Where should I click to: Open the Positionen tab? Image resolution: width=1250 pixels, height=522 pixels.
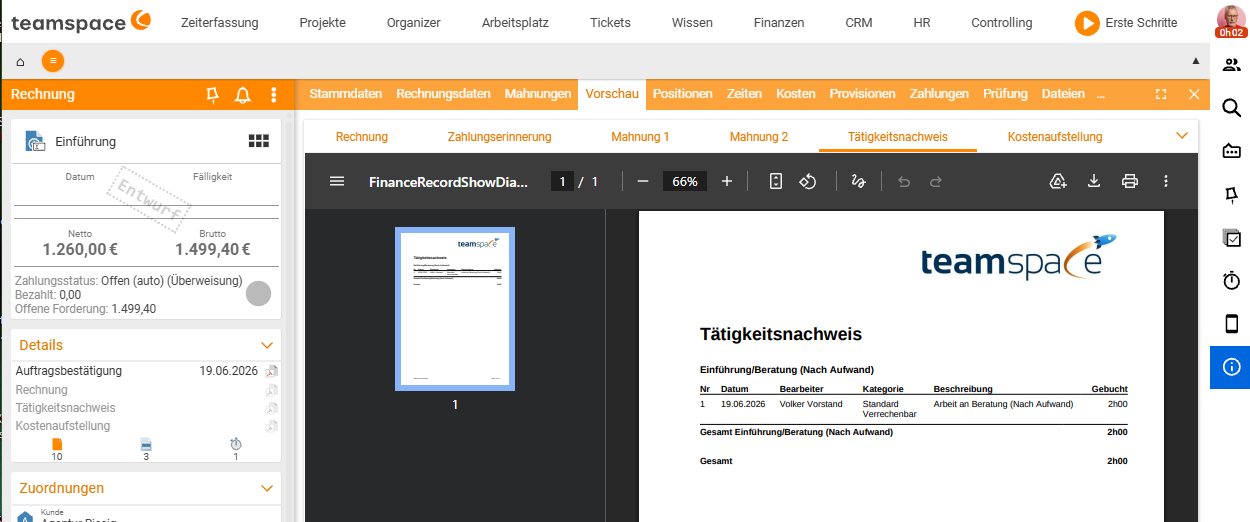[x=683, y=94]
